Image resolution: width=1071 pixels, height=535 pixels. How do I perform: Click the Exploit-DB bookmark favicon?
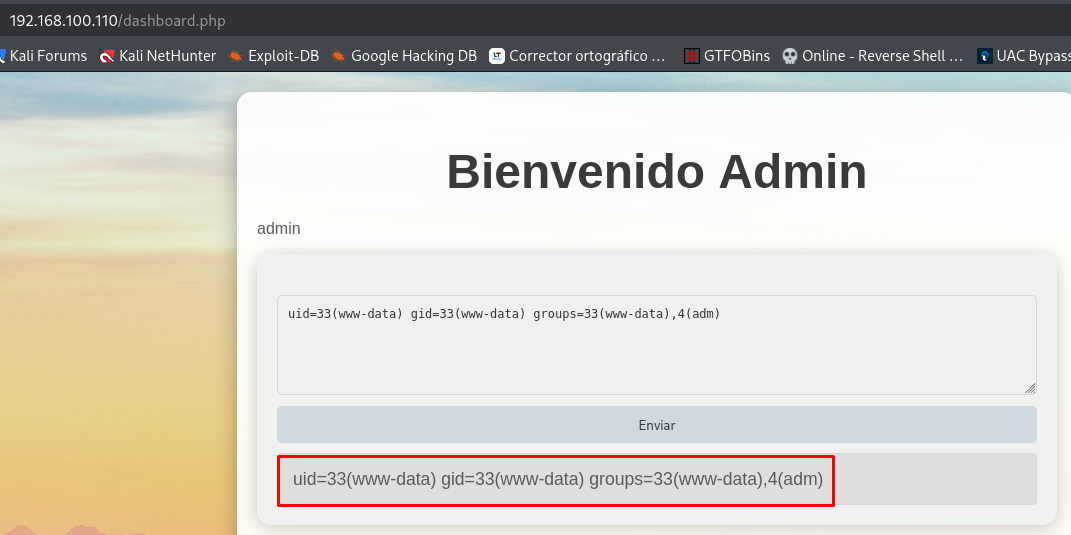(236, 56)
